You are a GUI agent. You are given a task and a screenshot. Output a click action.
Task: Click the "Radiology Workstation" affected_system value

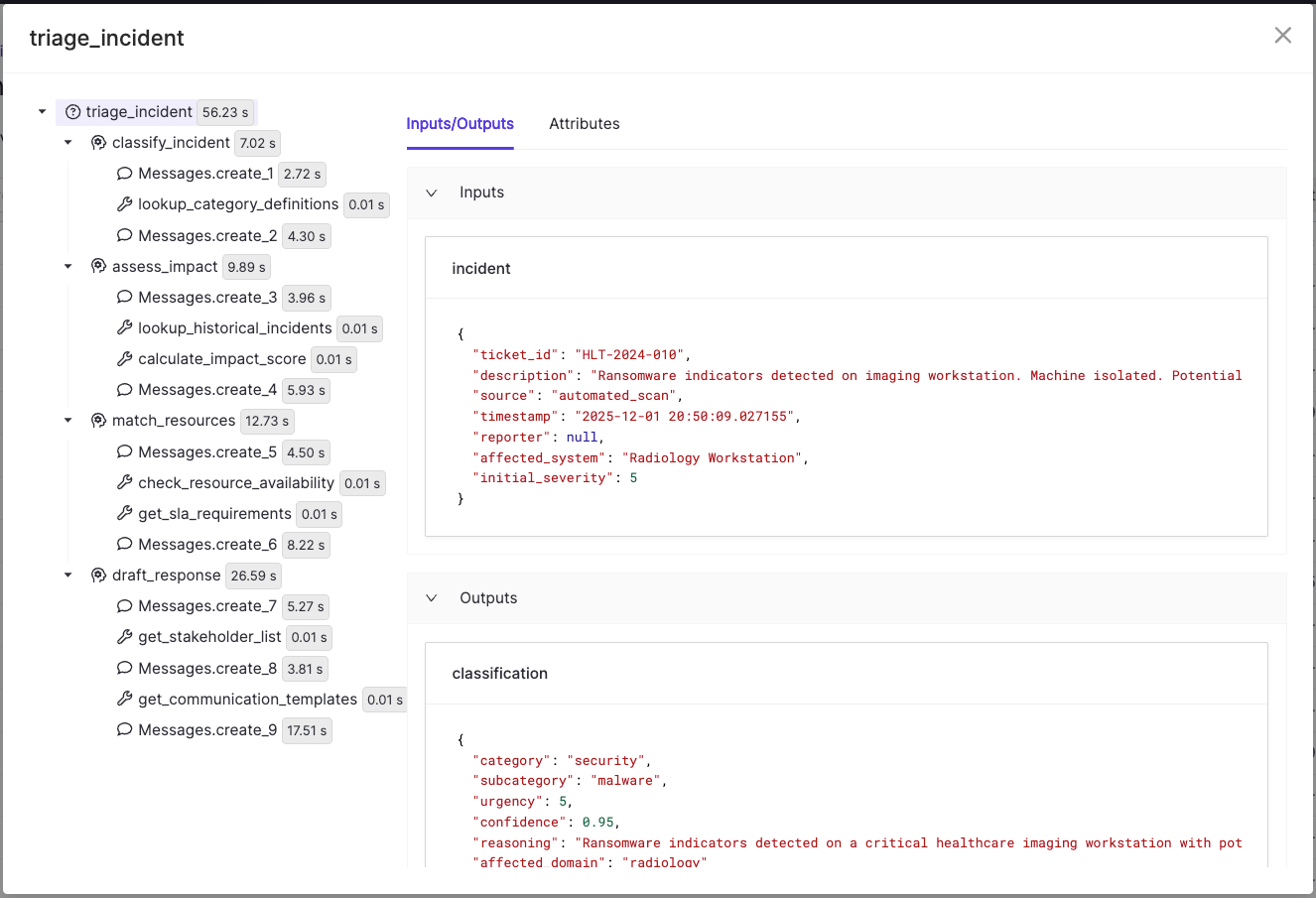[713, 458]
